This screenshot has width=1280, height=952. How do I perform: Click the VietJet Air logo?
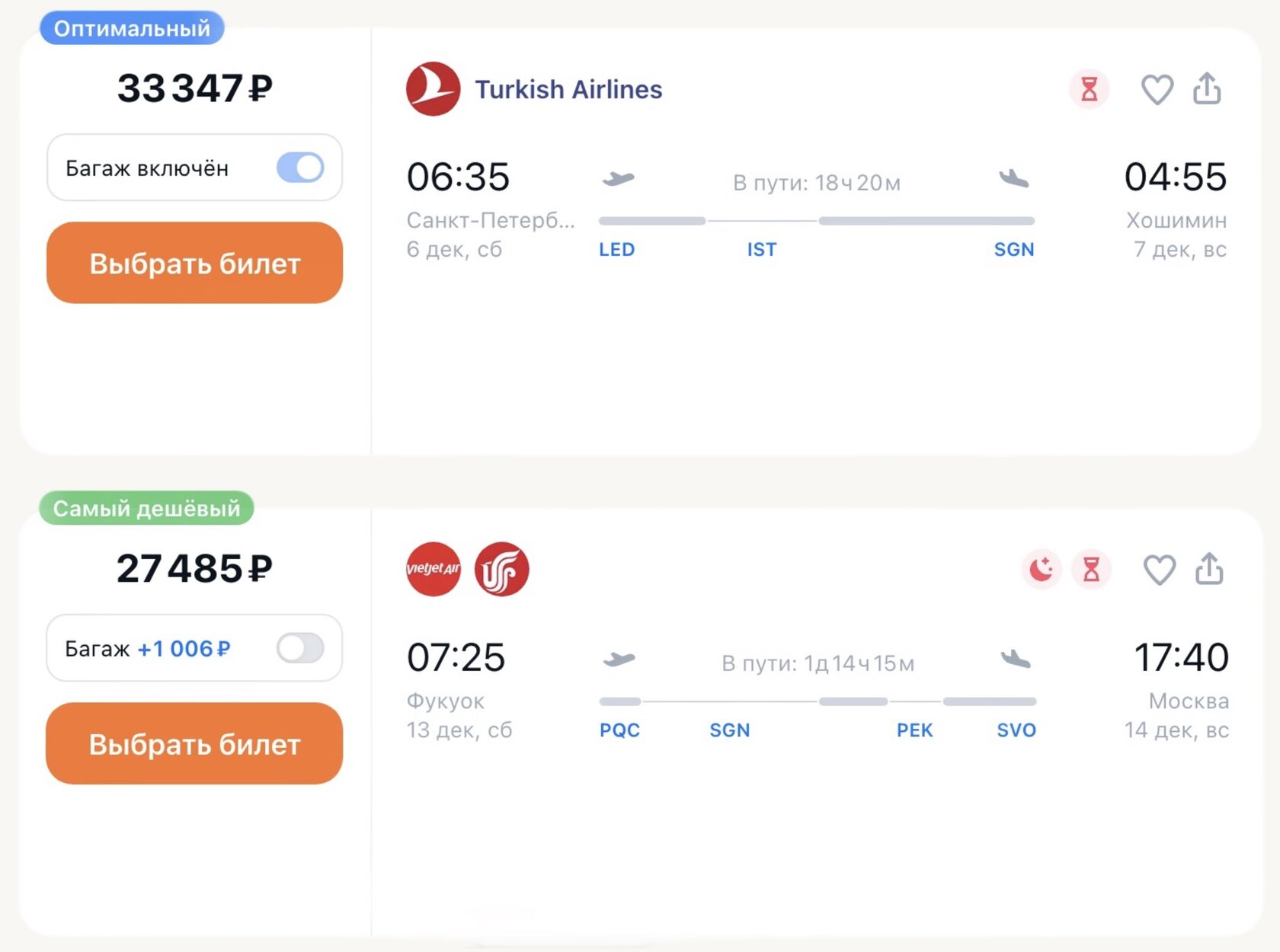(x=433, y=569)
